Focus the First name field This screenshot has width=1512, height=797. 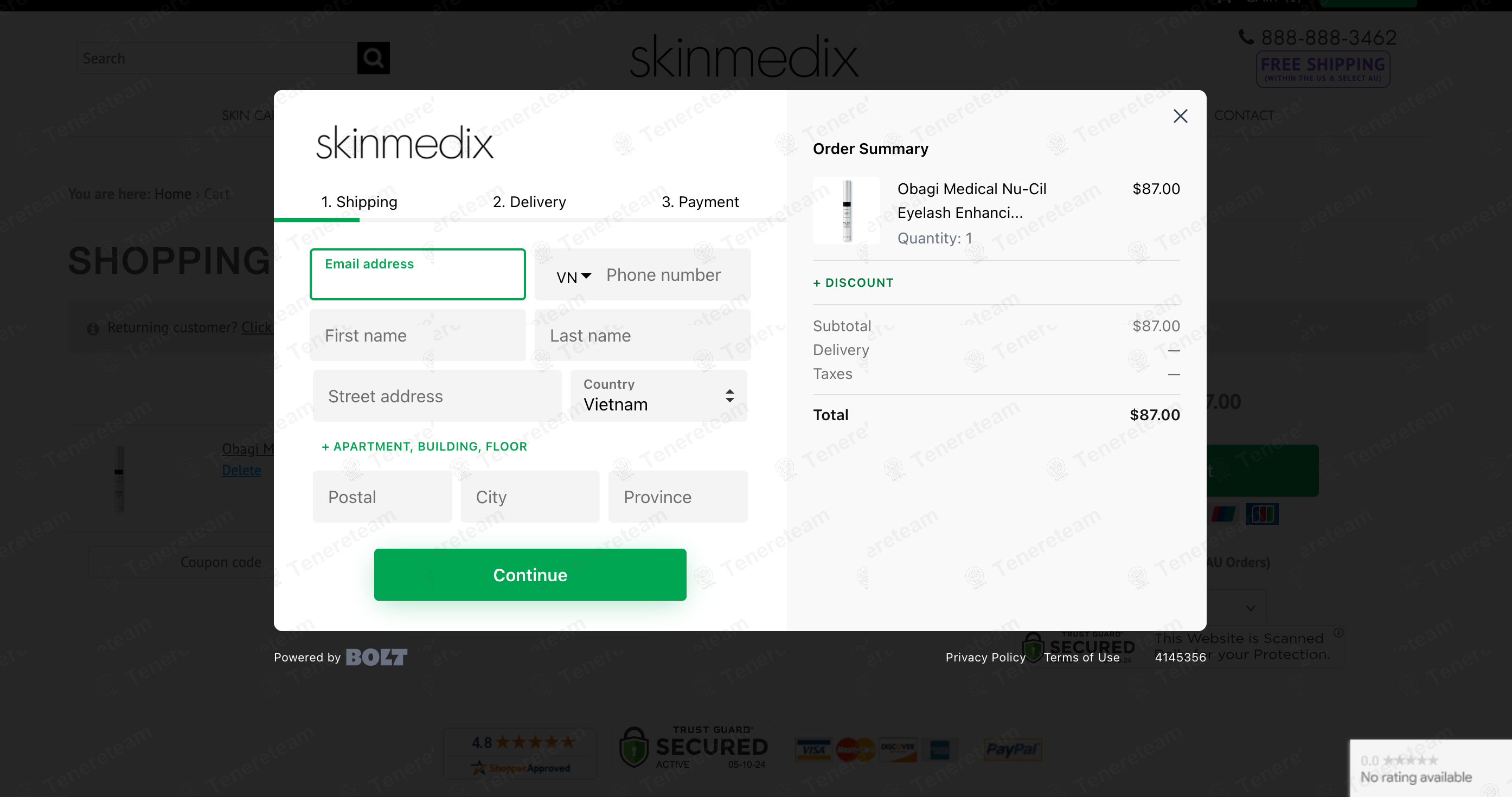click(x=418, y=335)
